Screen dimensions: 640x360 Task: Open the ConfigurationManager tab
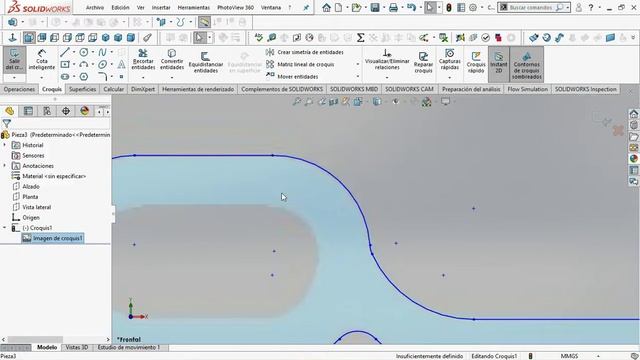pyautogui.click(x=47, y=111)
